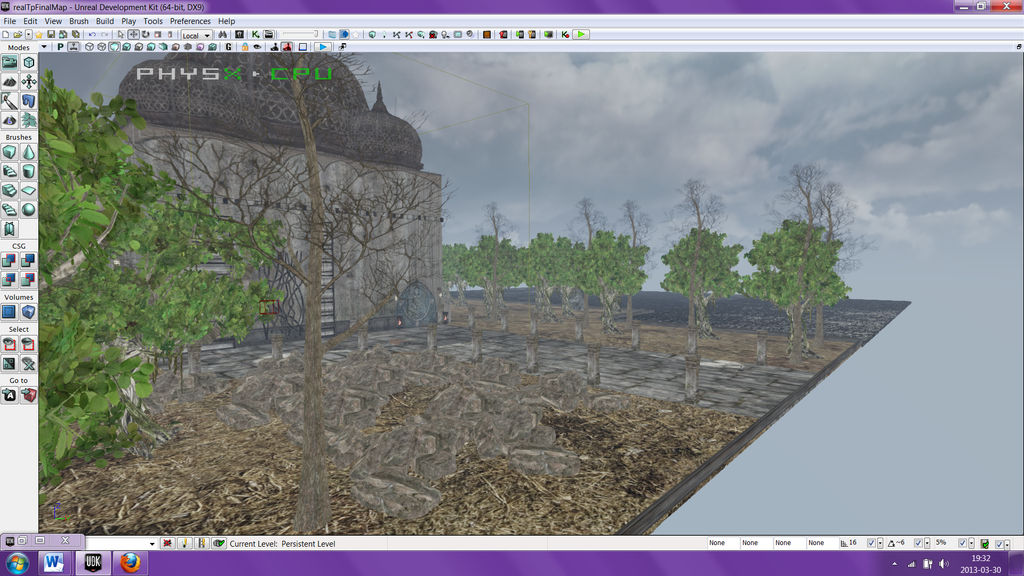Open the status bar command dropdown
The width and height of the screenshot is (1024, 576).
coord(152,543)
